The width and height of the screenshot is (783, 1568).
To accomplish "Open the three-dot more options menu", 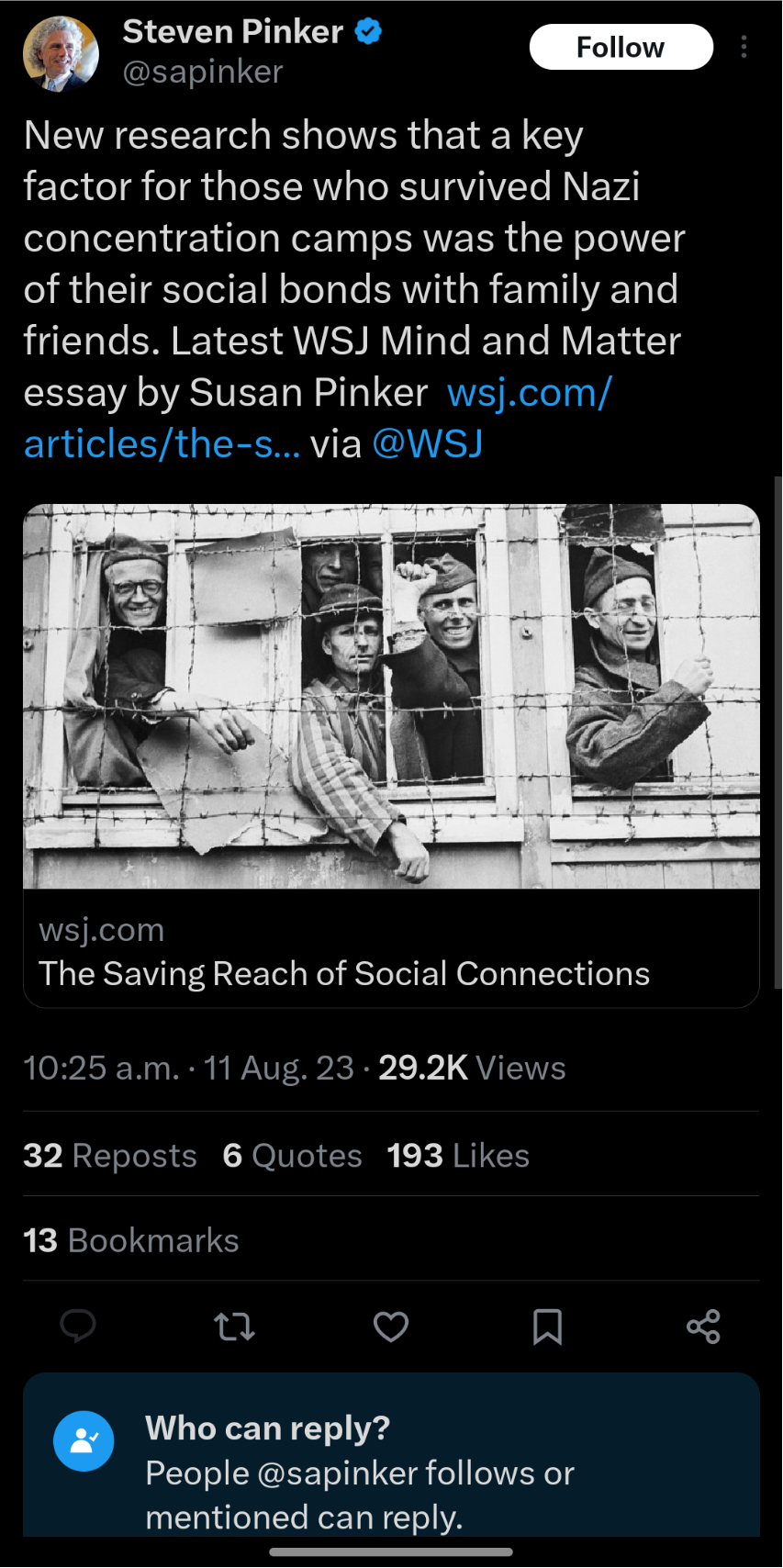I will tap(744, 47).
